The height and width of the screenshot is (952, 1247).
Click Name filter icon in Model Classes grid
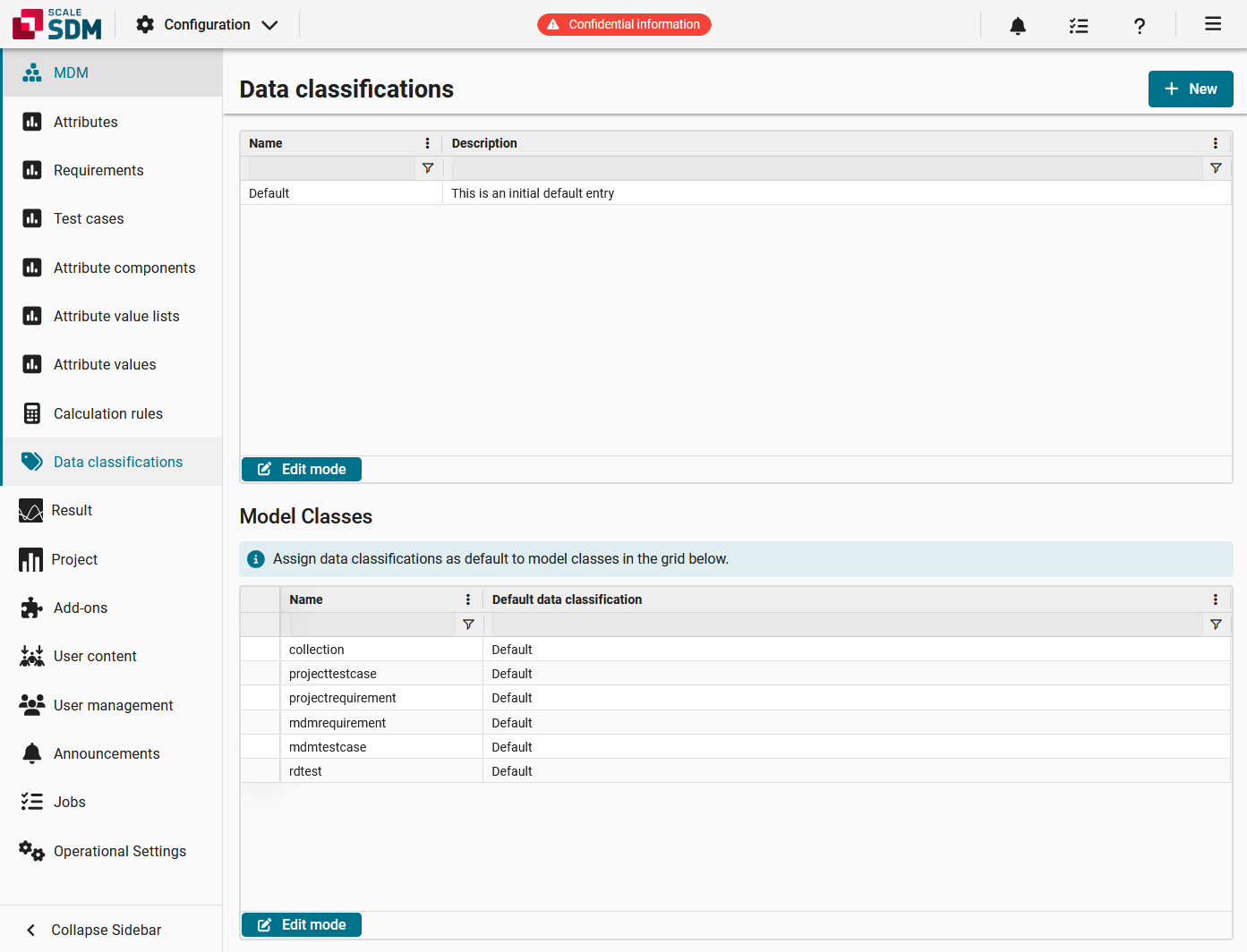point(468,625)
